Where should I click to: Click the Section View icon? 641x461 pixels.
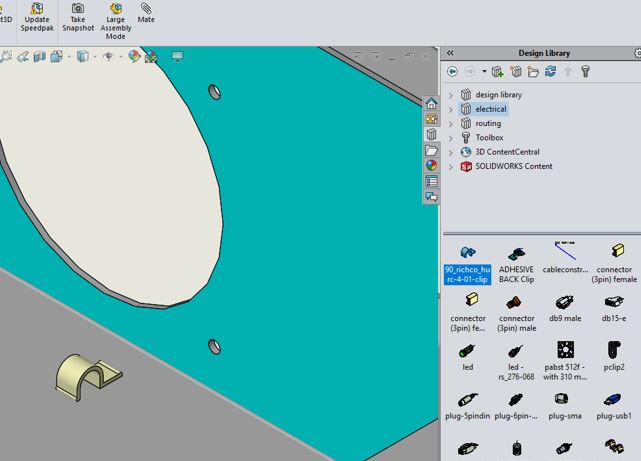click(39, 56)
